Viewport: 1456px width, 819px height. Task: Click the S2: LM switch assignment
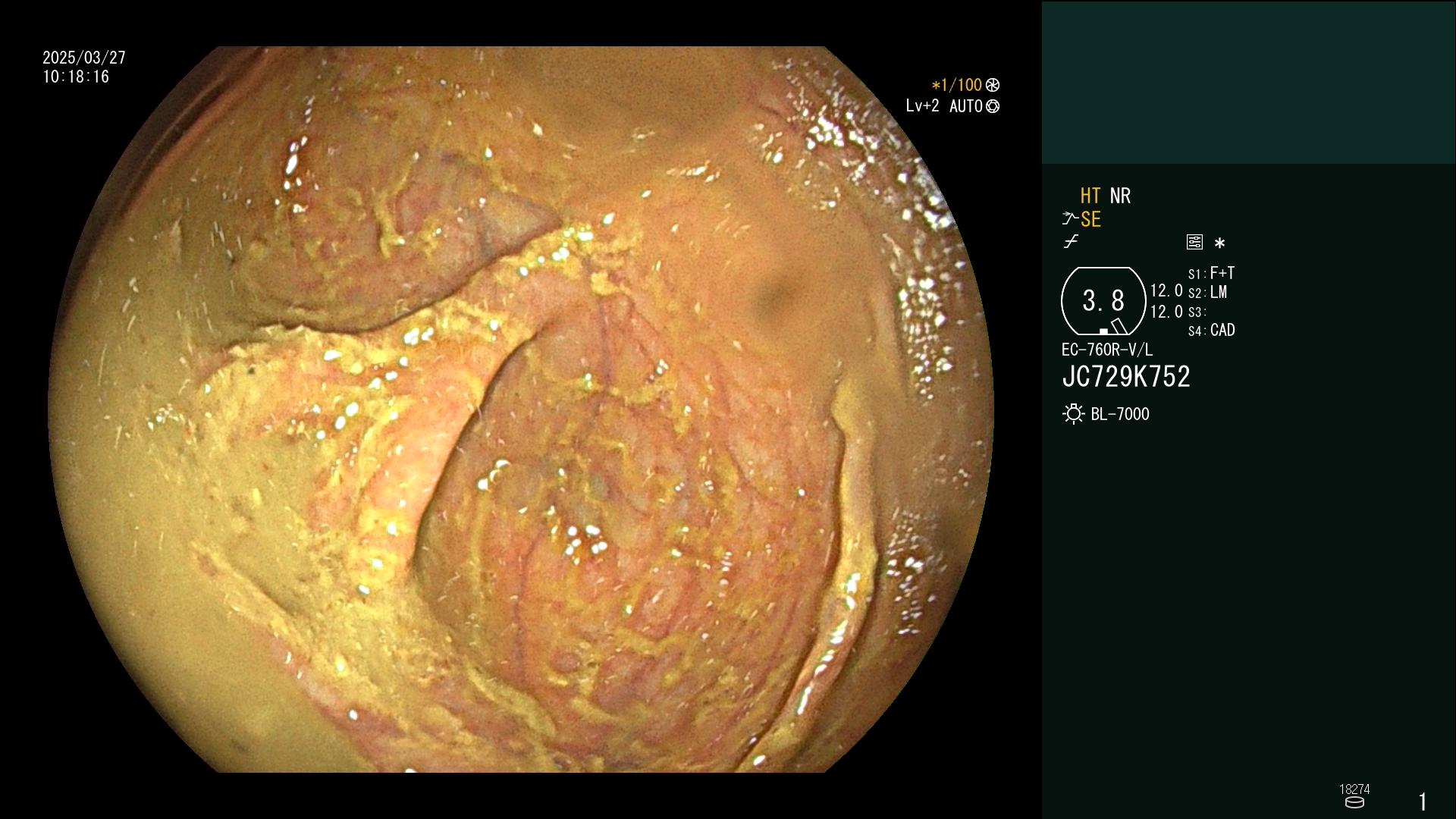click(1207, 292)
